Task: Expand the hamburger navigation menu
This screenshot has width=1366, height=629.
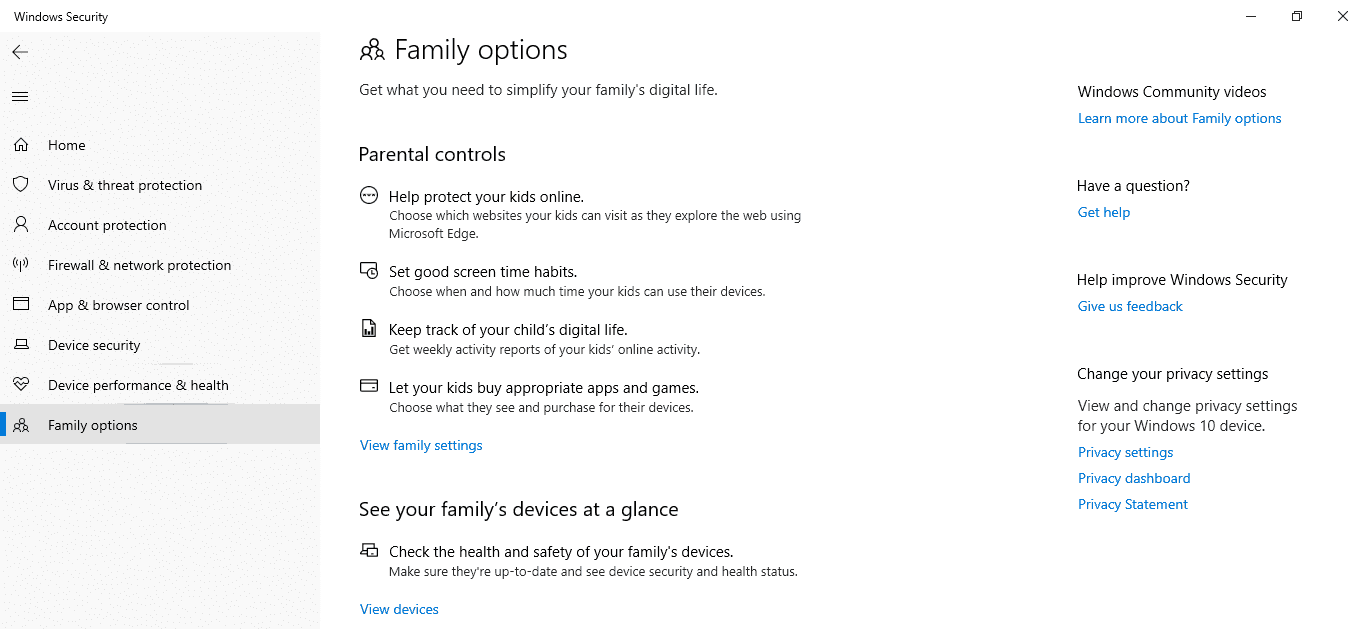Action: pyautogui.click(x=19, y=96)
